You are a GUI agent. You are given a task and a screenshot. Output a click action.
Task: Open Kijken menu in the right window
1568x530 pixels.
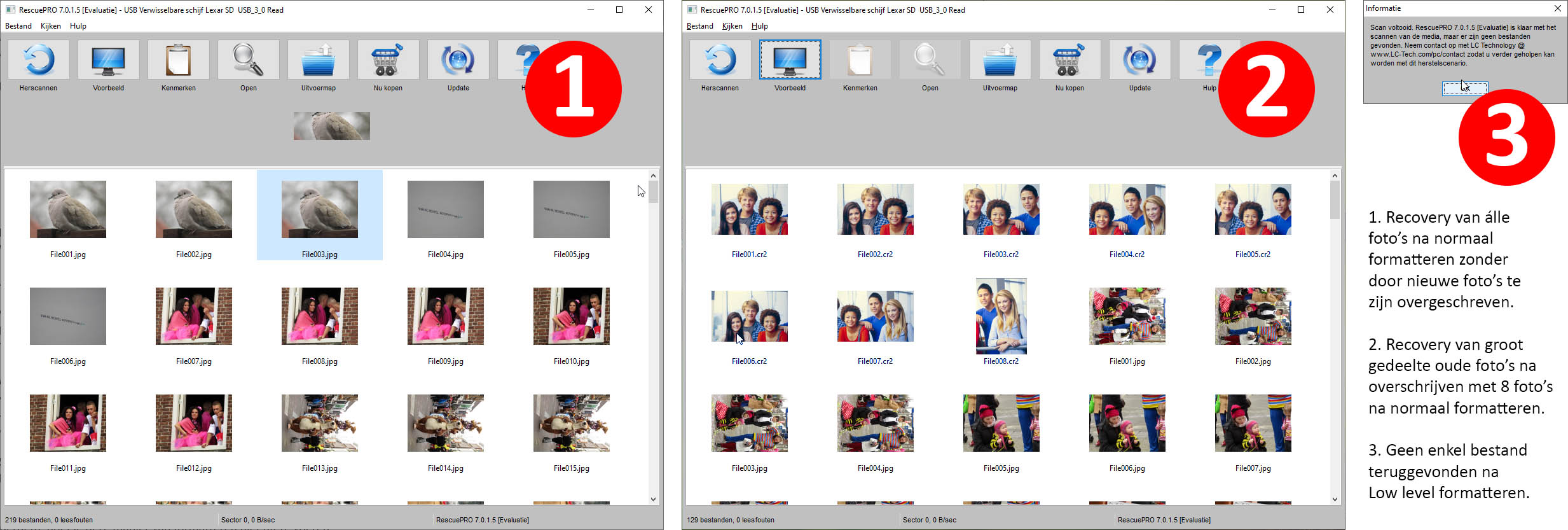tap(732, 26)
